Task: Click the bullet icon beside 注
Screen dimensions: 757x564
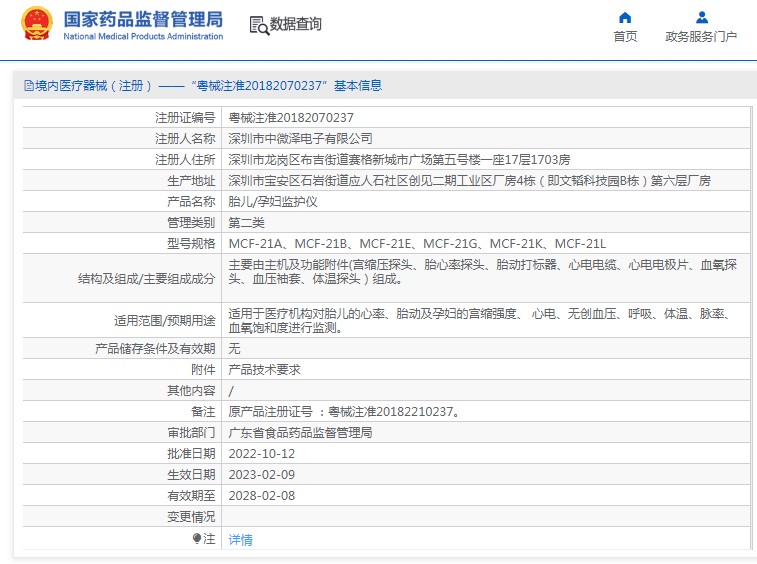Action: (x=197, y=539)
